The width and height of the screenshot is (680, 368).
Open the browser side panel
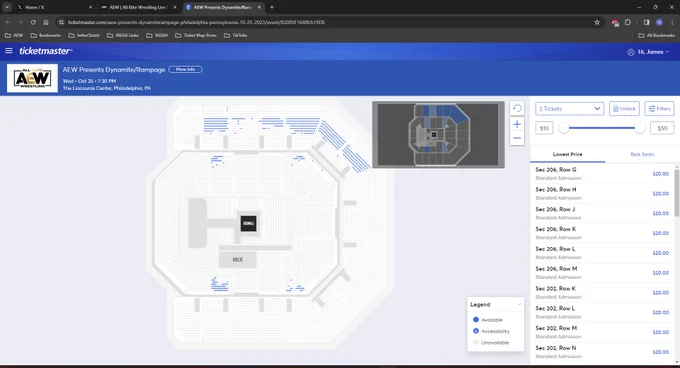647,22
